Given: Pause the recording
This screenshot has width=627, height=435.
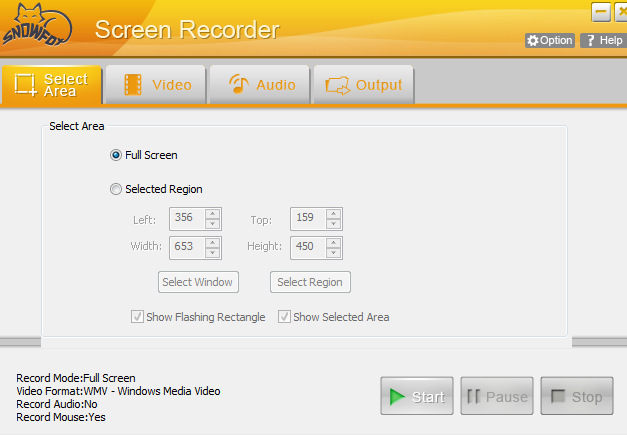Looking at the screenshot, I should click(x=497, y=396).
